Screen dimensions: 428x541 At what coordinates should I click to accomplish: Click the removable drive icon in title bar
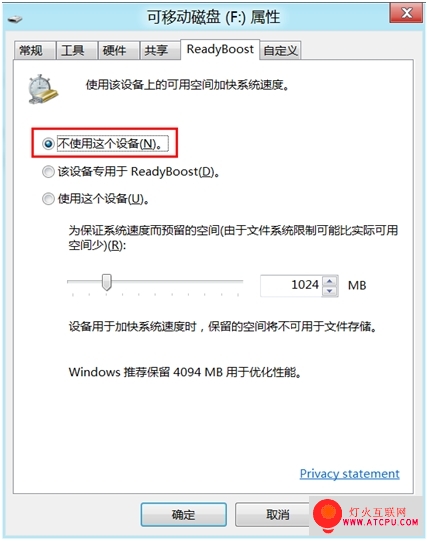point(15,19)
